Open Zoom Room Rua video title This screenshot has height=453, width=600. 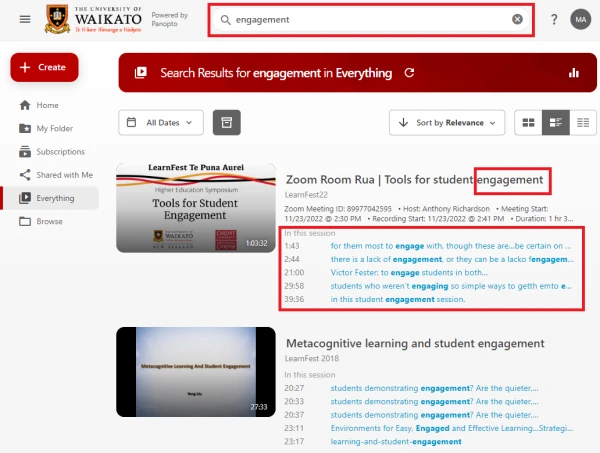(x=414, y=180)
